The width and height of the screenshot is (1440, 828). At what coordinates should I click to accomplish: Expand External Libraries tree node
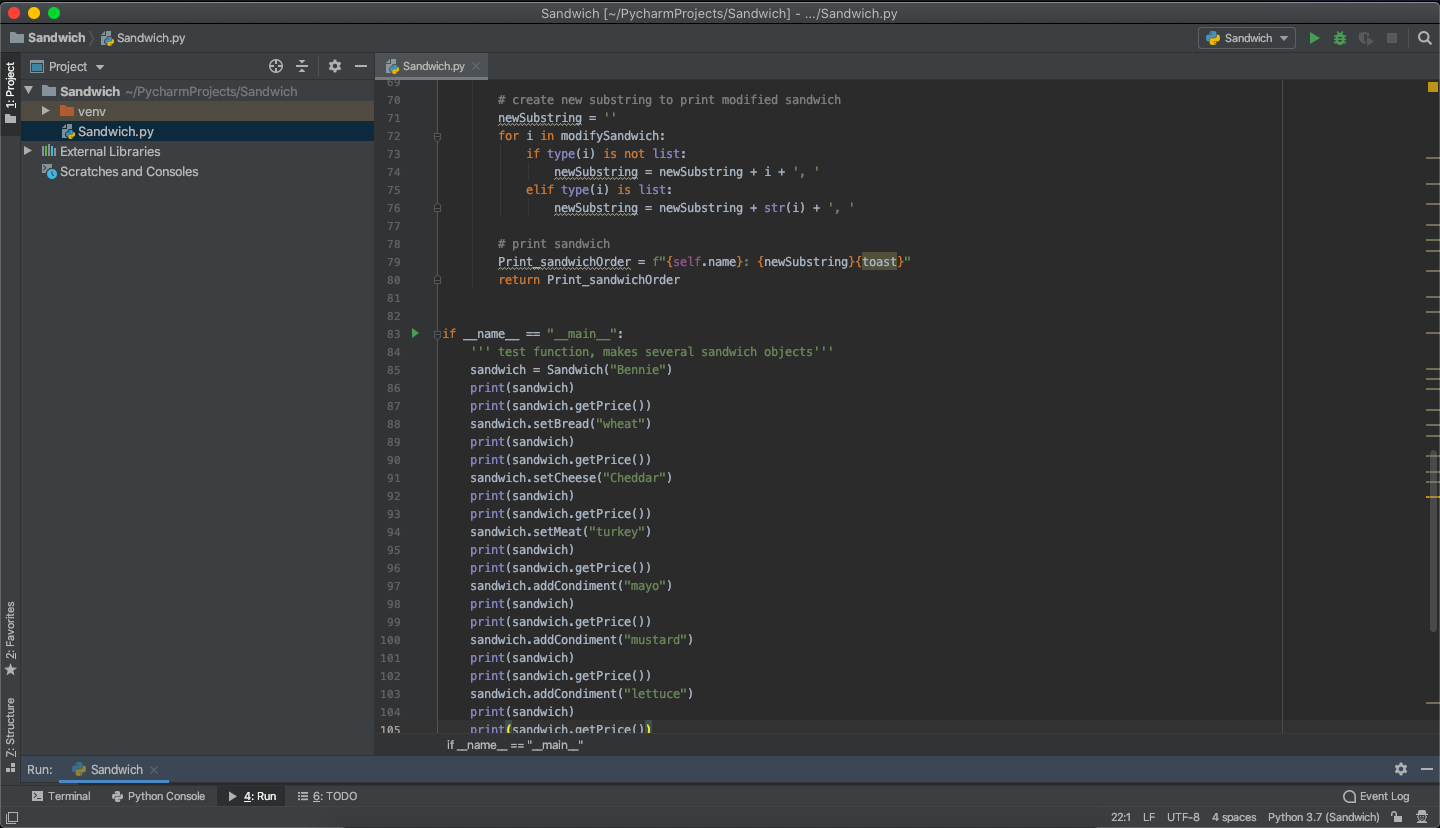pos(28,151)
